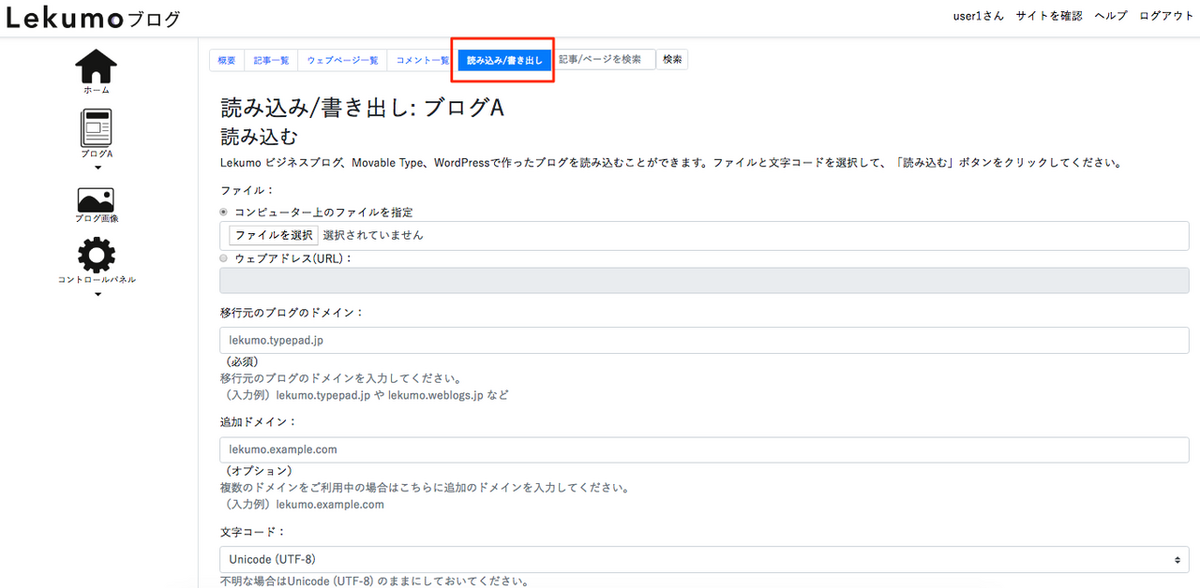Expand the arrow under ブログA
This screenshot has height=588, width=1200.
pos(97,167)
